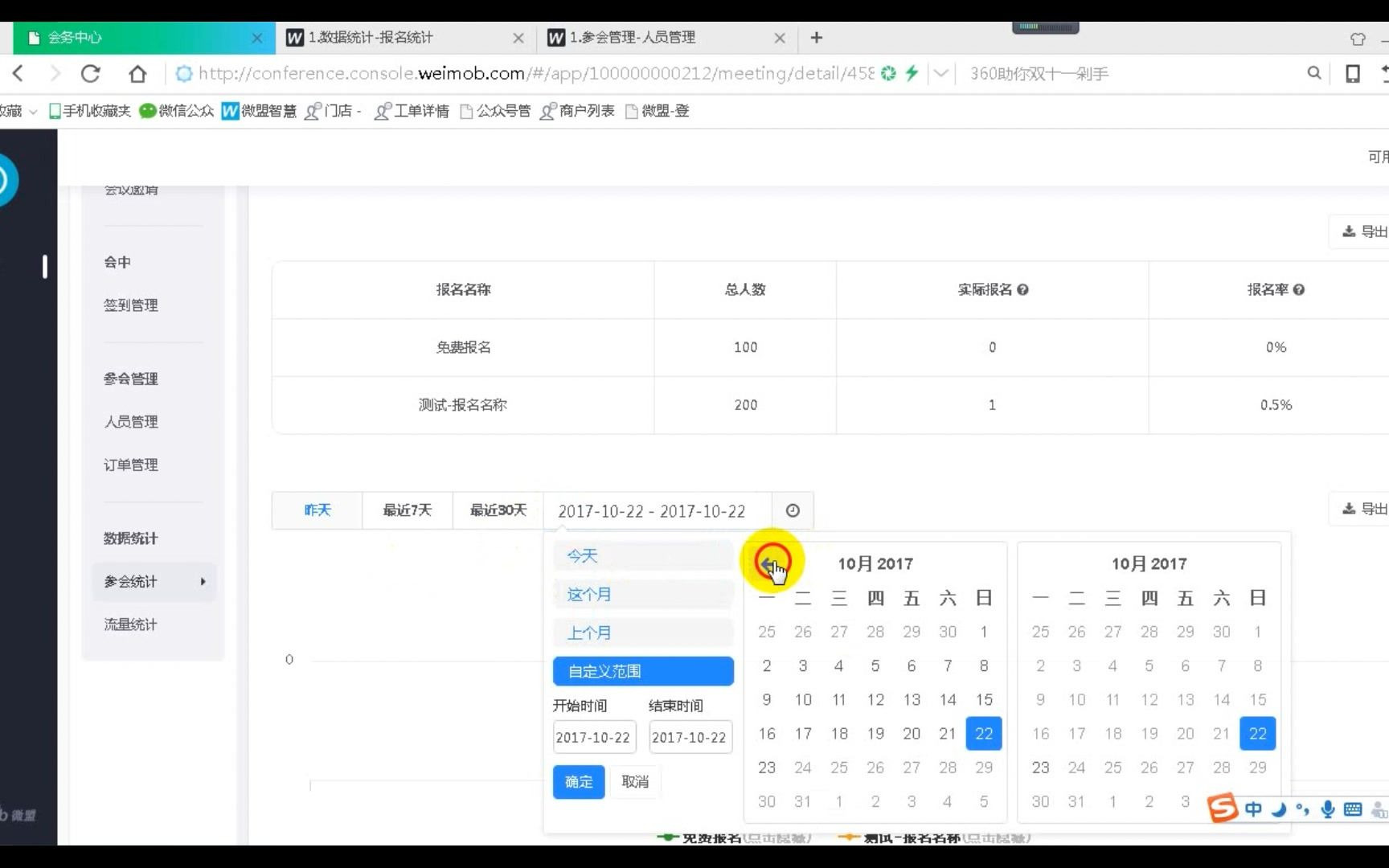
Task: Click the green compatibility icon in address bar
Action: 888,73
